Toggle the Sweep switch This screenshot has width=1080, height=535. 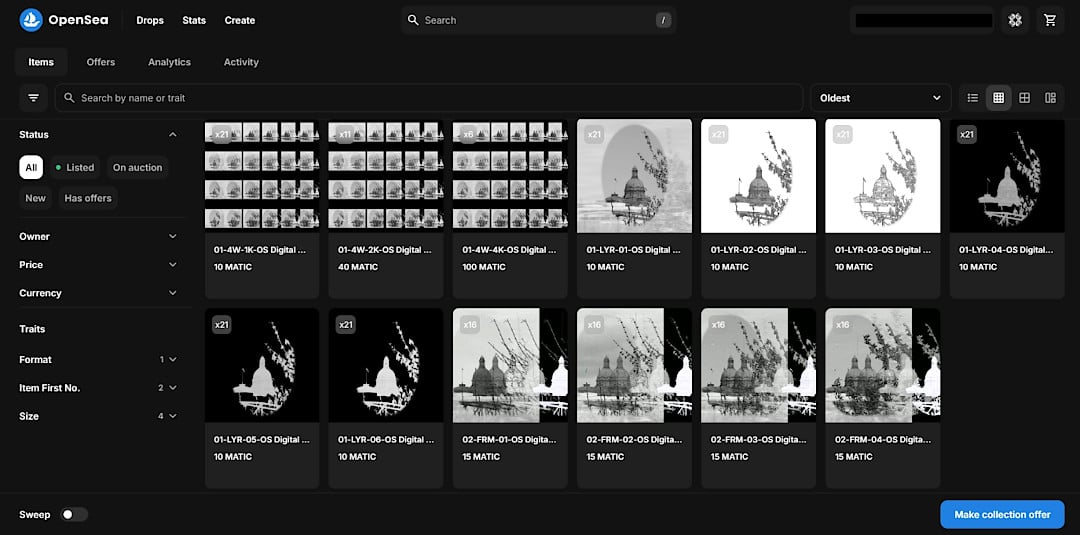click(74, 514)
